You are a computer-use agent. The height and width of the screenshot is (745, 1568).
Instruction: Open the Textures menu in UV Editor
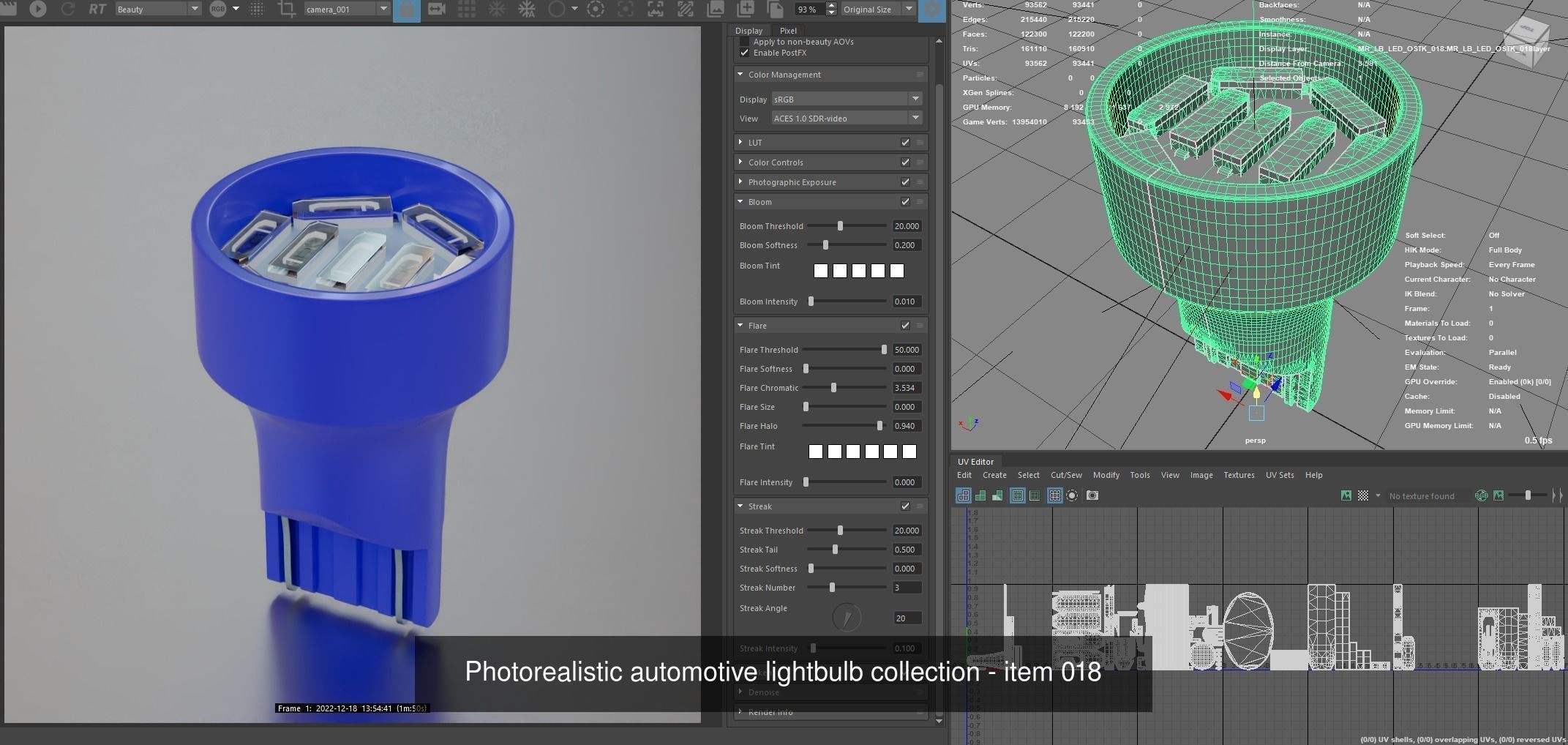1239,475
